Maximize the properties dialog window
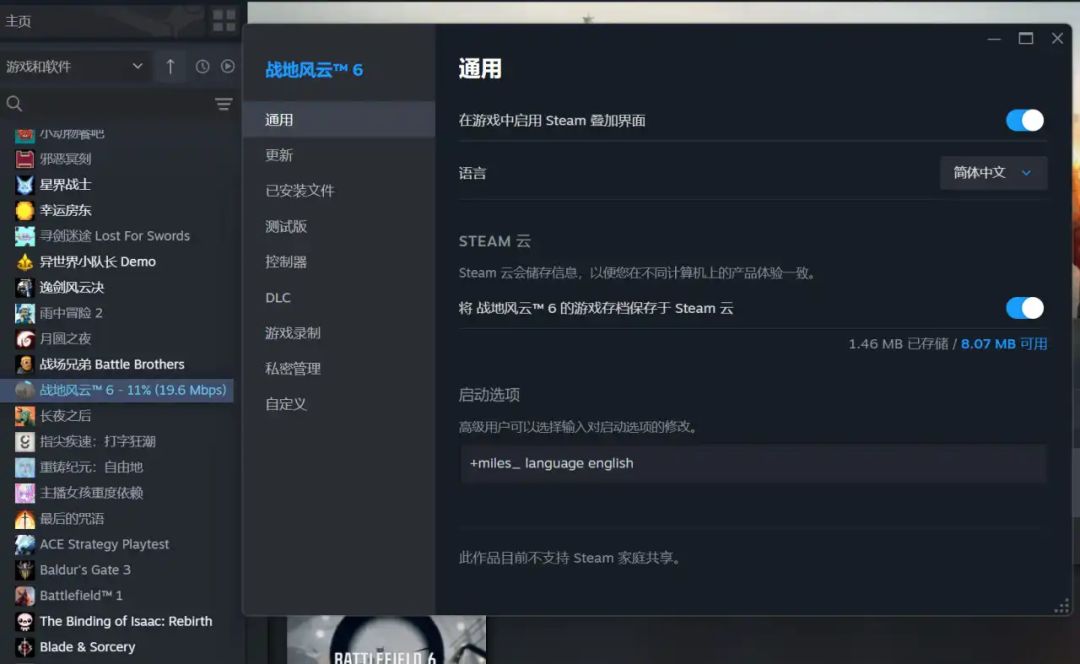The image size is (1080, 664). (1026, 39)
